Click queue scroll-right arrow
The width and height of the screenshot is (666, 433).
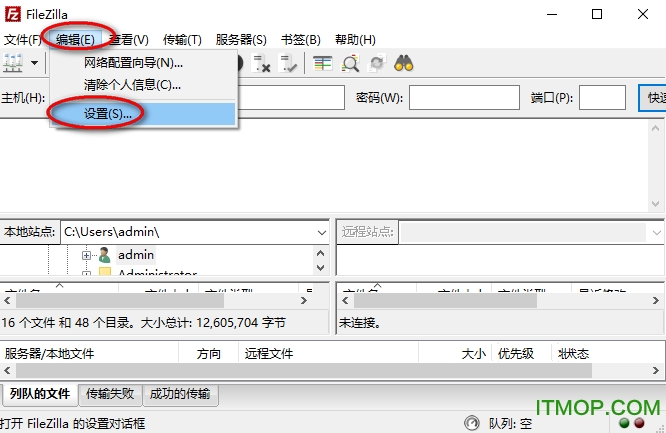pos(656,371)
